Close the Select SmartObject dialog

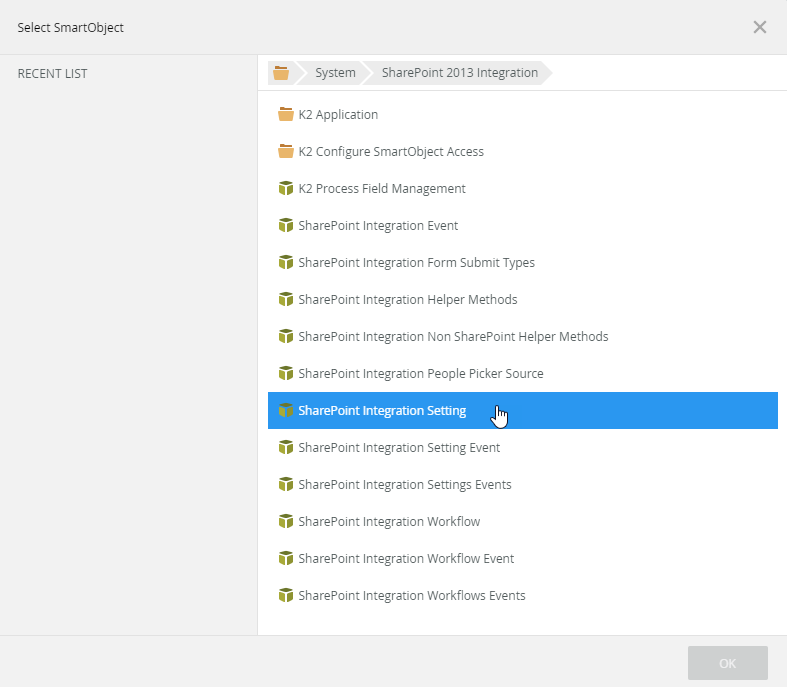tap(760, 27)
